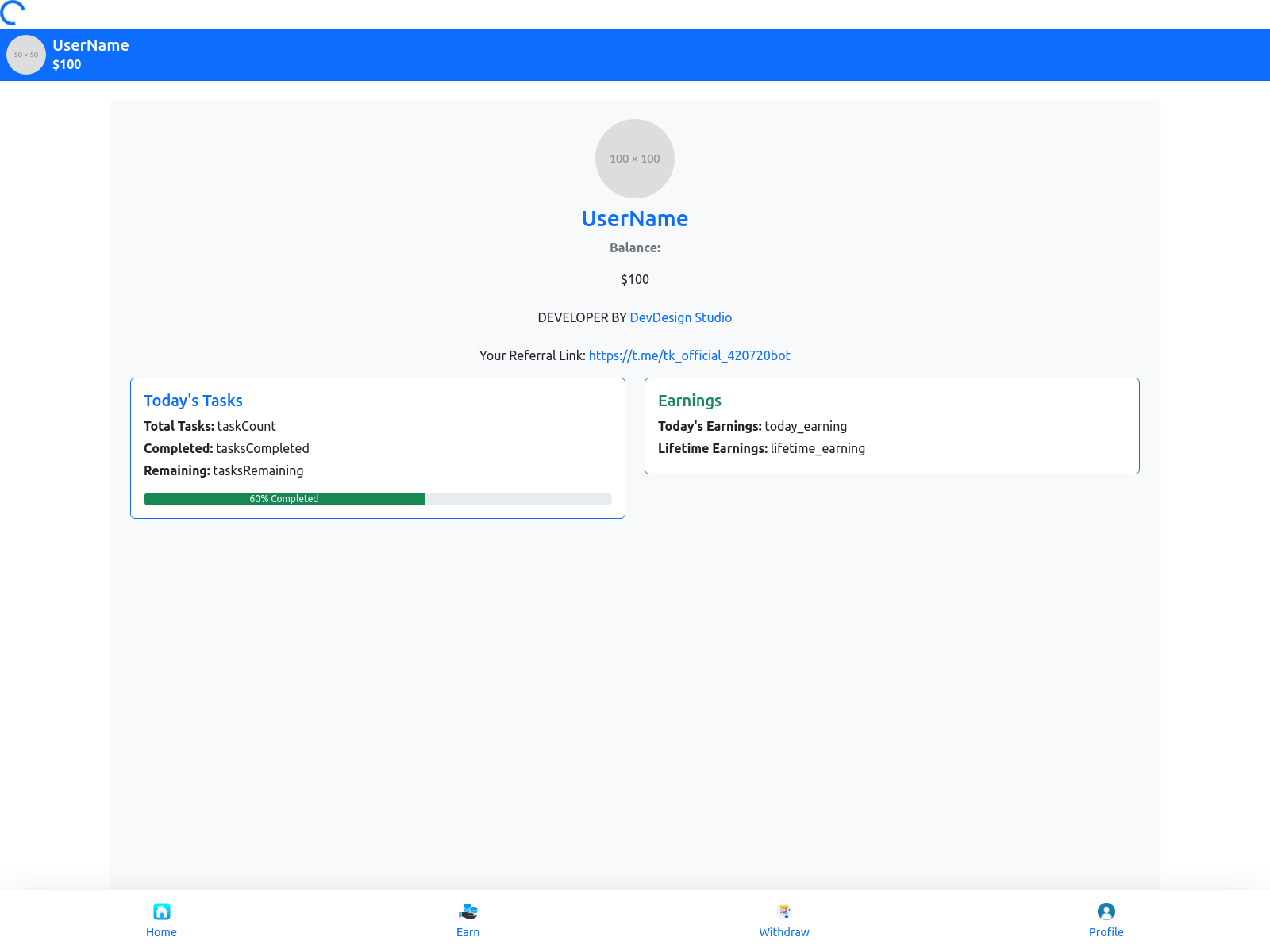Click the Earnings card heading

(x=690, y=401)
